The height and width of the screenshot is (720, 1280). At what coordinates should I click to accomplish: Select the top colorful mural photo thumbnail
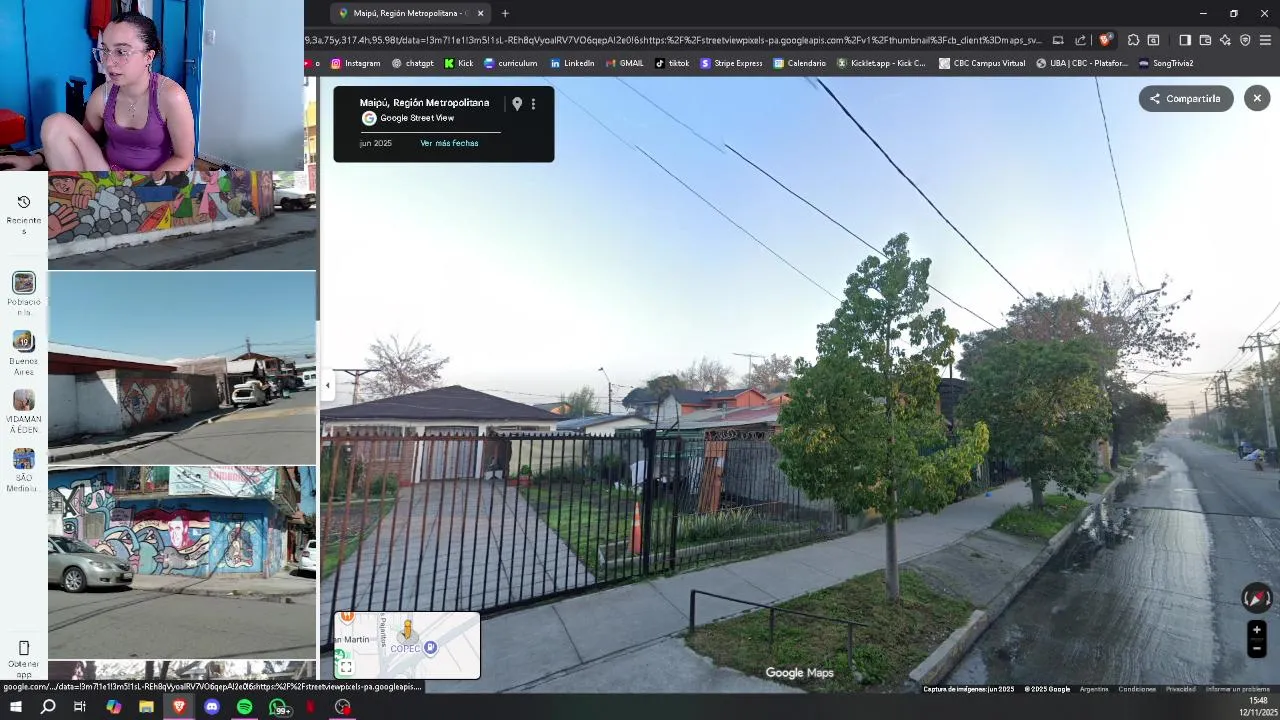coord(182,219)
